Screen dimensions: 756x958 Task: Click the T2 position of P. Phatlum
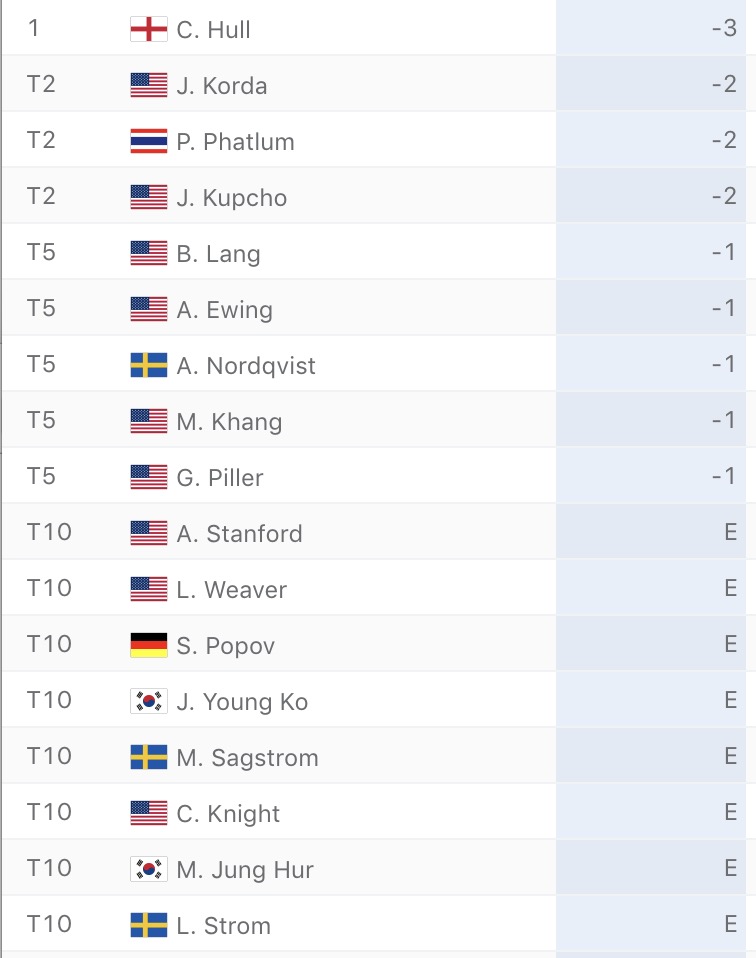[41, 140]
